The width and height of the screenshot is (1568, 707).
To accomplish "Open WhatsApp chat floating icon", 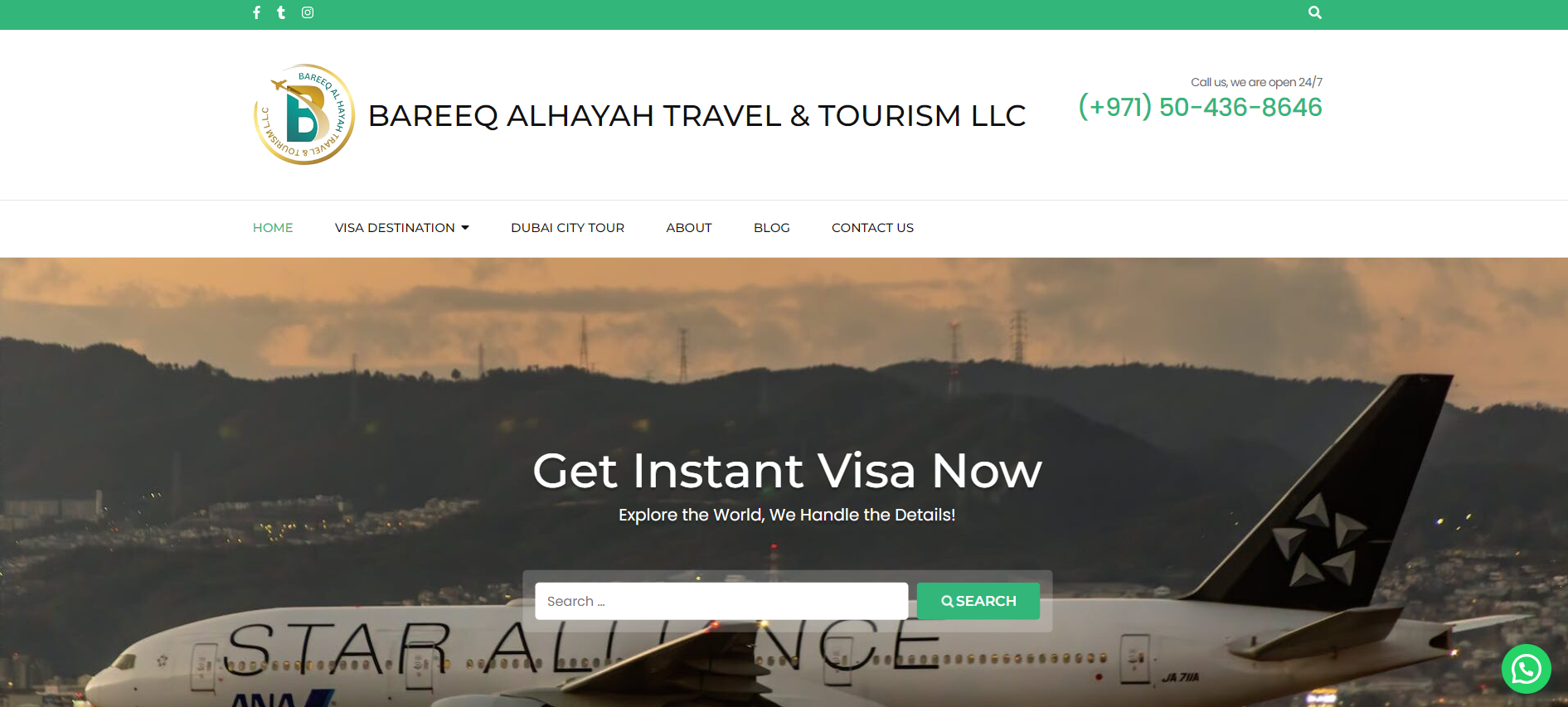I will 1526,669.
